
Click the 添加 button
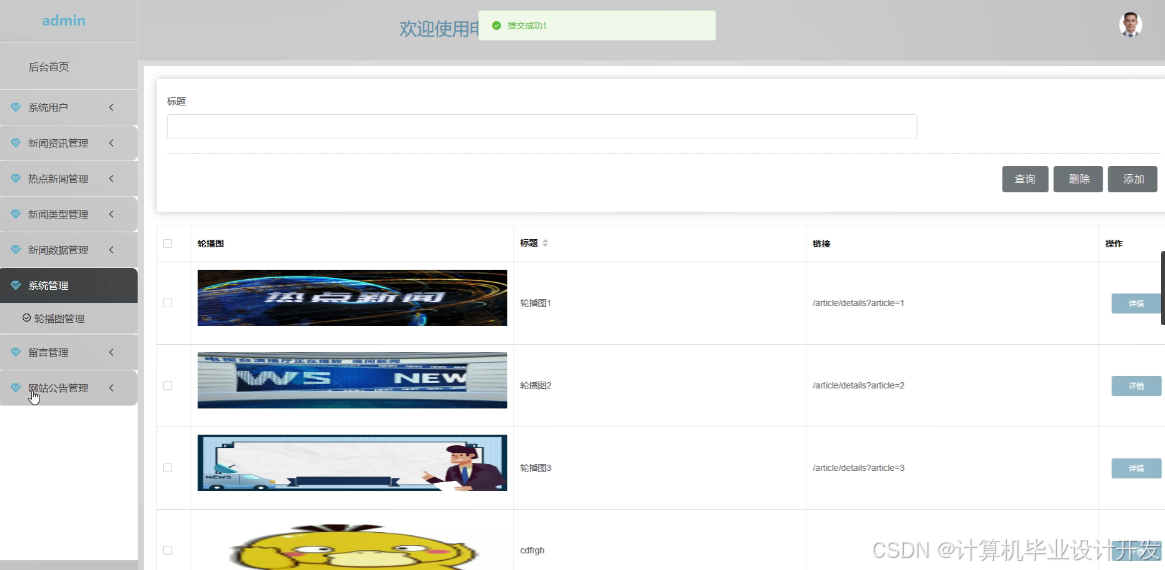[x=1132, y=179]
